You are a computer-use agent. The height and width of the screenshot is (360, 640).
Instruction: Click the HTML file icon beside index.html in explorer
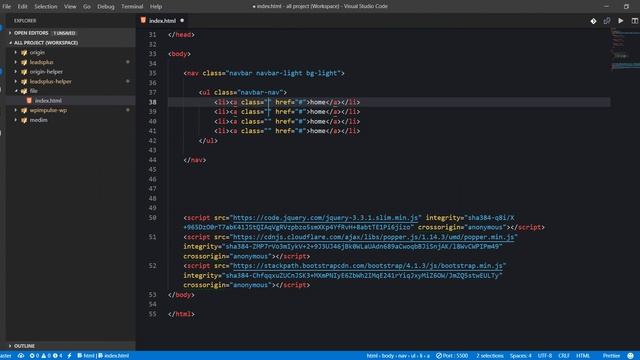29,100
